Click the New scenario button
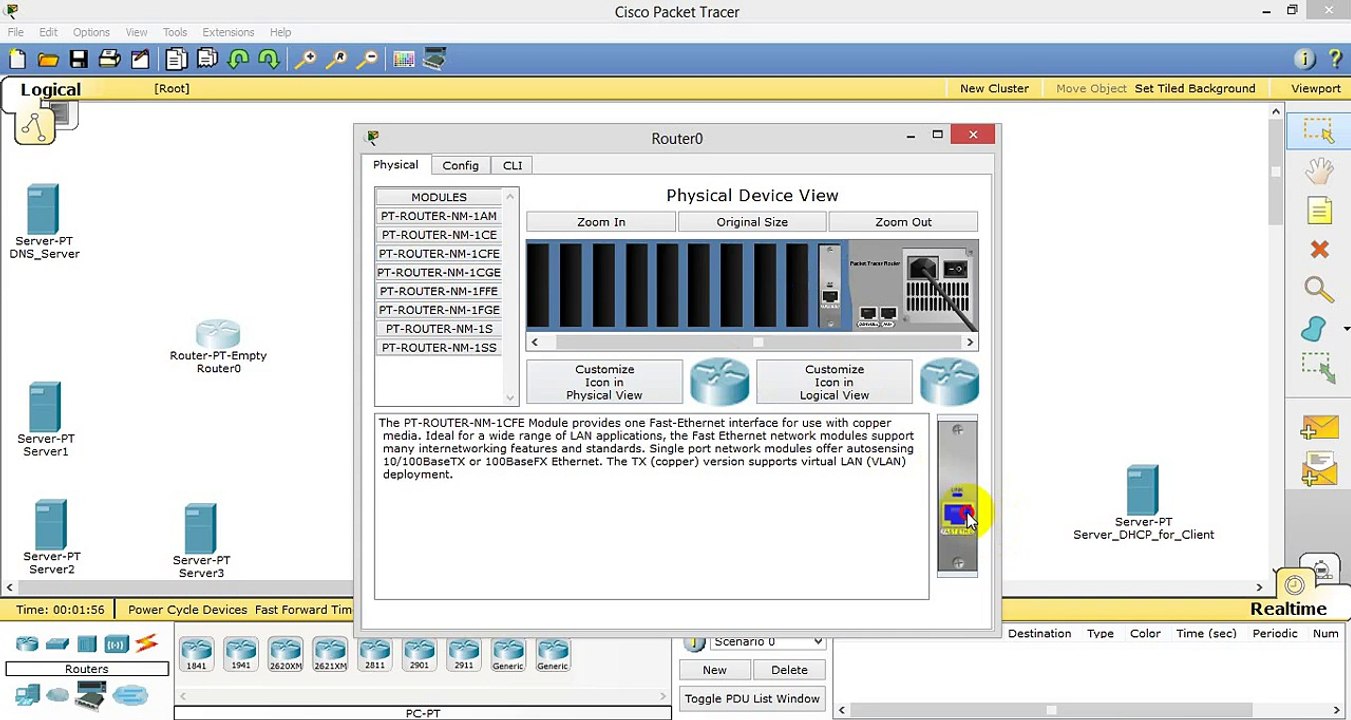The height and width of the screenshot is (720, 1351). pos(714,670)
